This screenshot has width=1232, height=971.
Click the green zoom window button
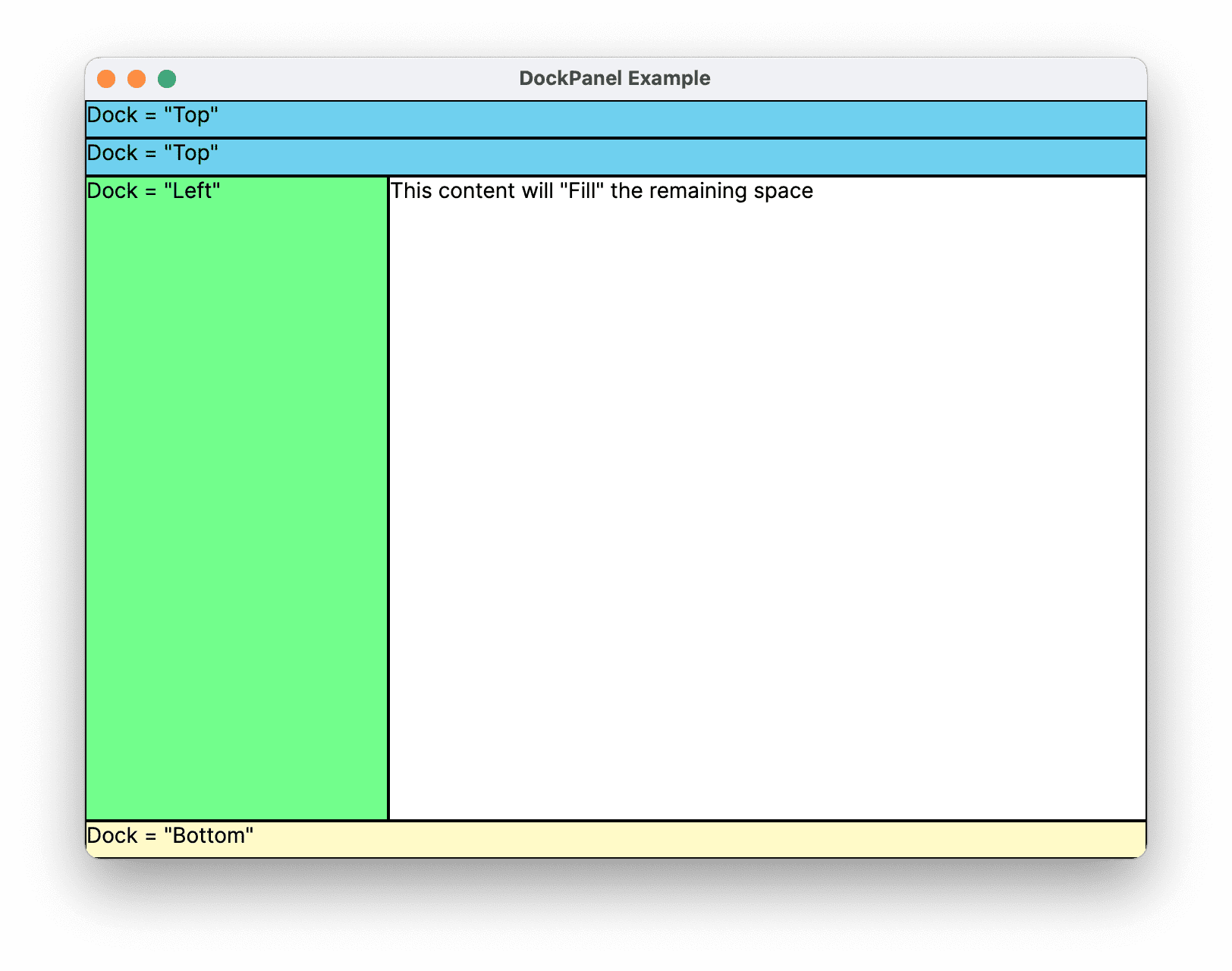pyautogui.click(x=166, y=78)
